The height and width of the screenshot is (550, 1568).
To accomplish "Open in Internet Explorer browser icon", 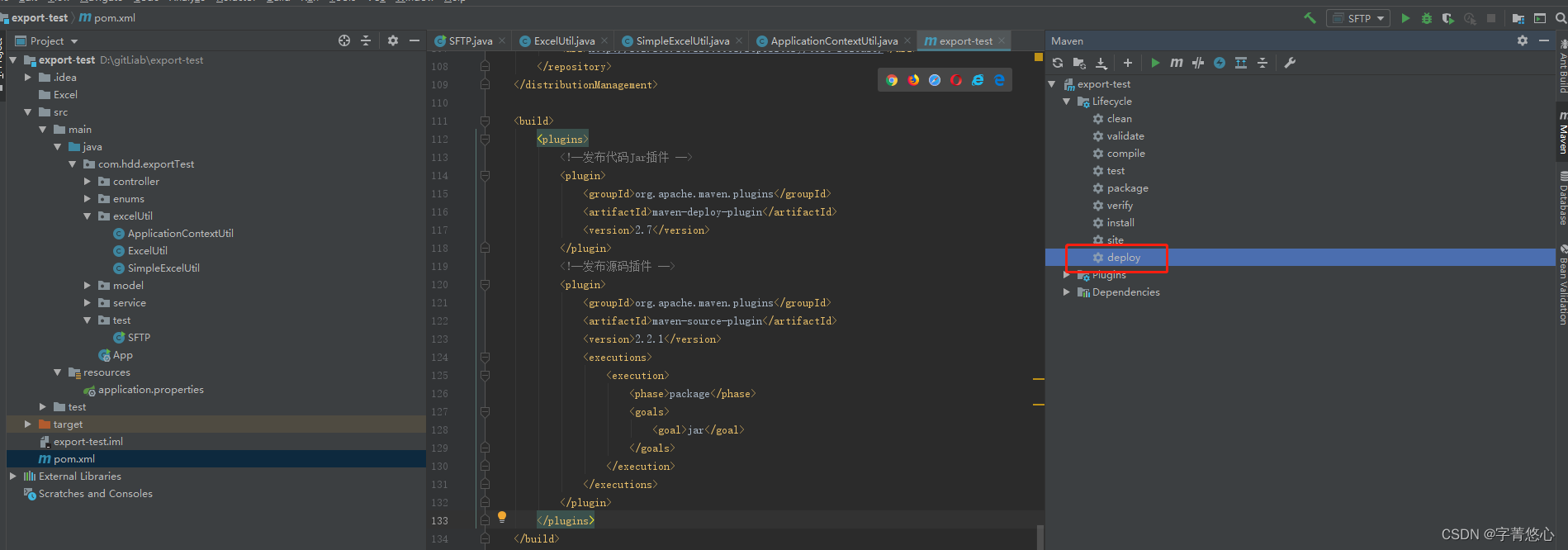I will (978, 80).
